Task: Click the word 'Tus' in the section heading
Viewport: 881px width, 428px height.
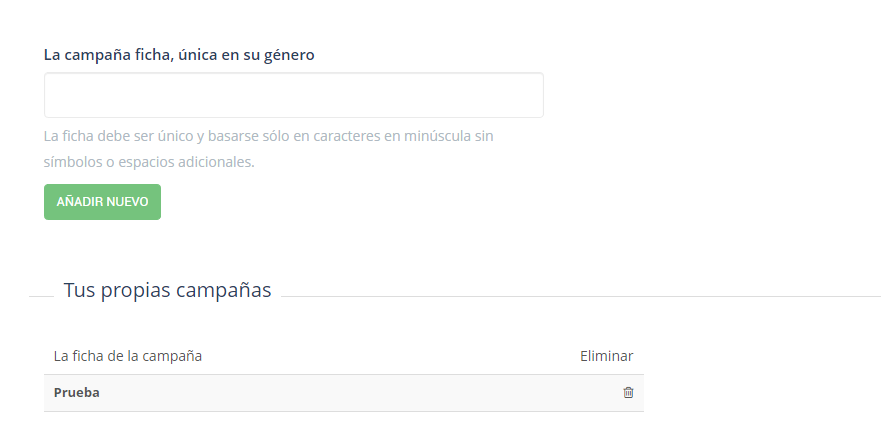Action: click(x=76, y=290)
